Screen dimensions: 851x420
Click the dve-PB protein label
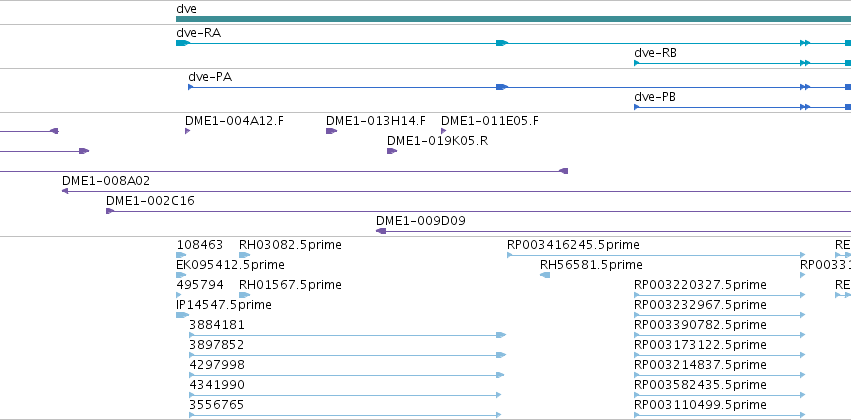(x=655, y=97)
